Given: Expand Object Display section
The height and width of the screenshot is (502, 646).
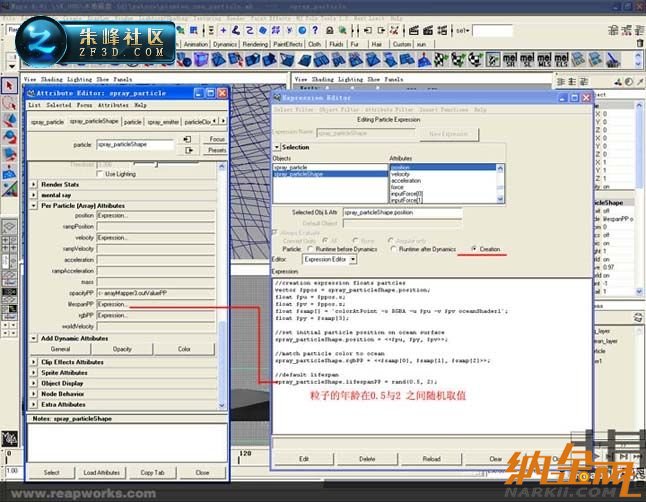Looking at the screenshot, I should pyautogui.click(x=34, y=383).
